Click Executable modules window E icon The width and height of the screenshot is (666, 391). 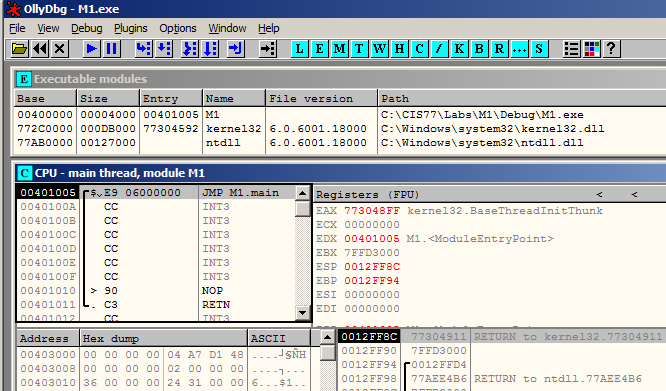pyautogui.click(x=24, y=79)
